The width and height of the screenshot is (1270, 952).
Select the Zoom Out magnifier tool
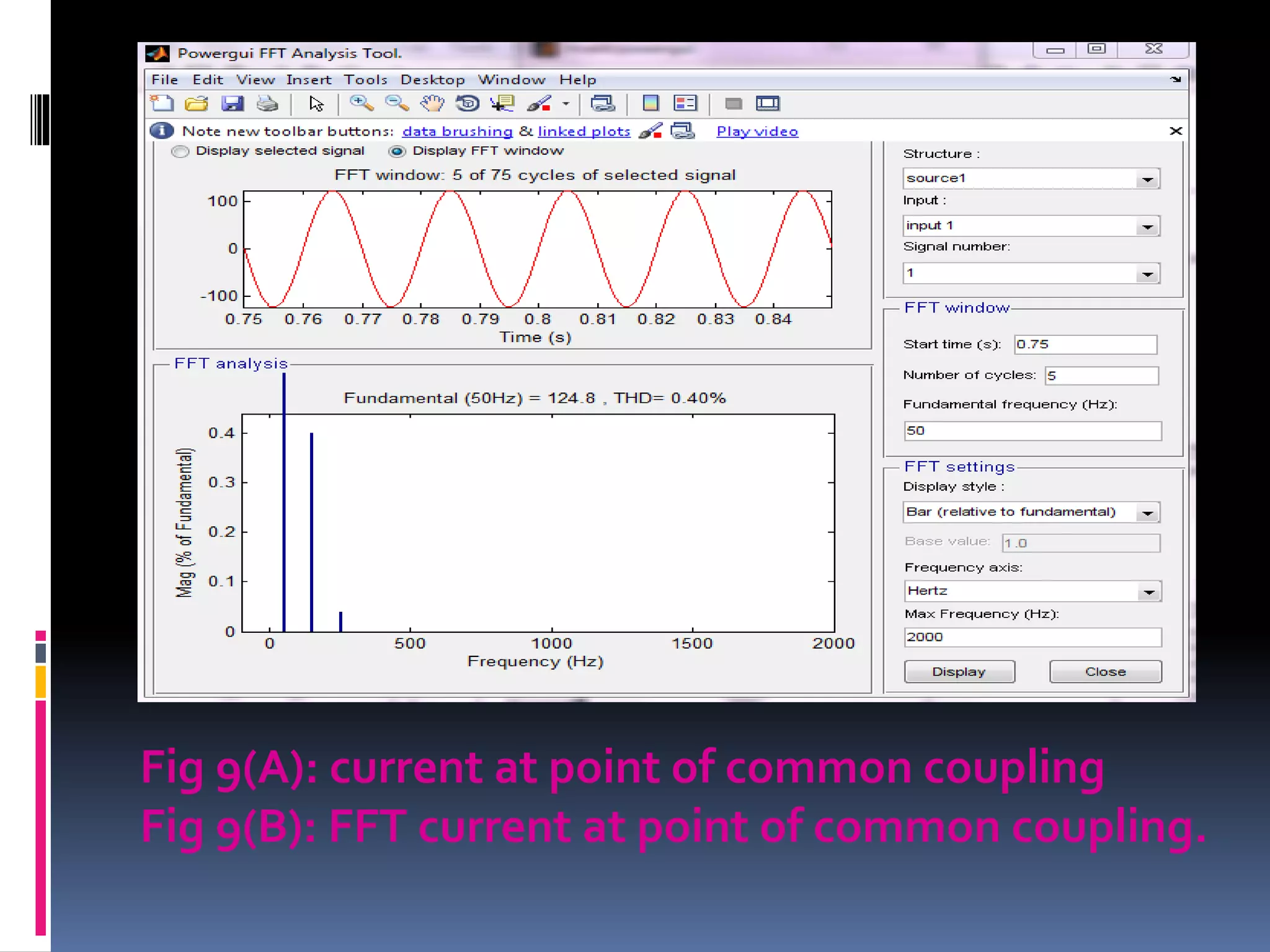pyautogui.click(x=397, y=104)
